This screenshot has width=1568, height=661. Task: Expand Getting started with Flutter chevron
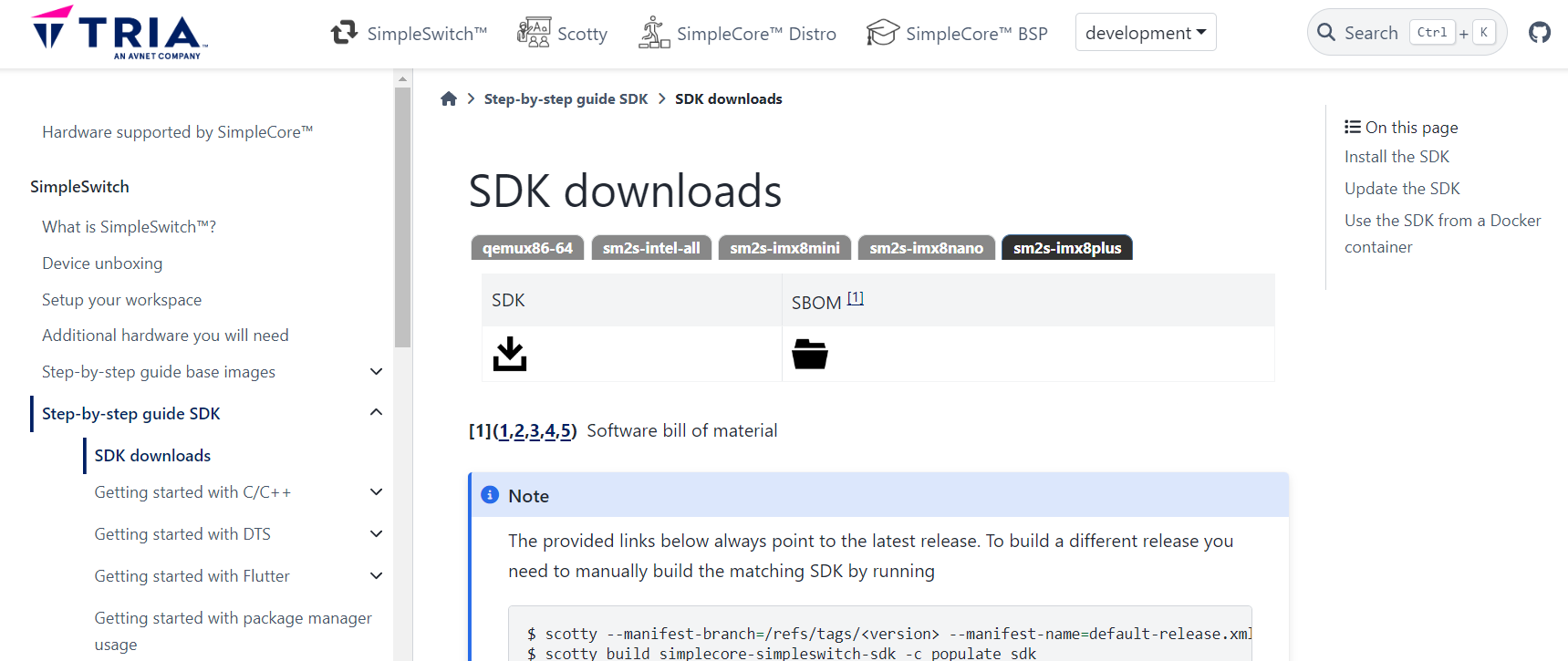(376, 575)
